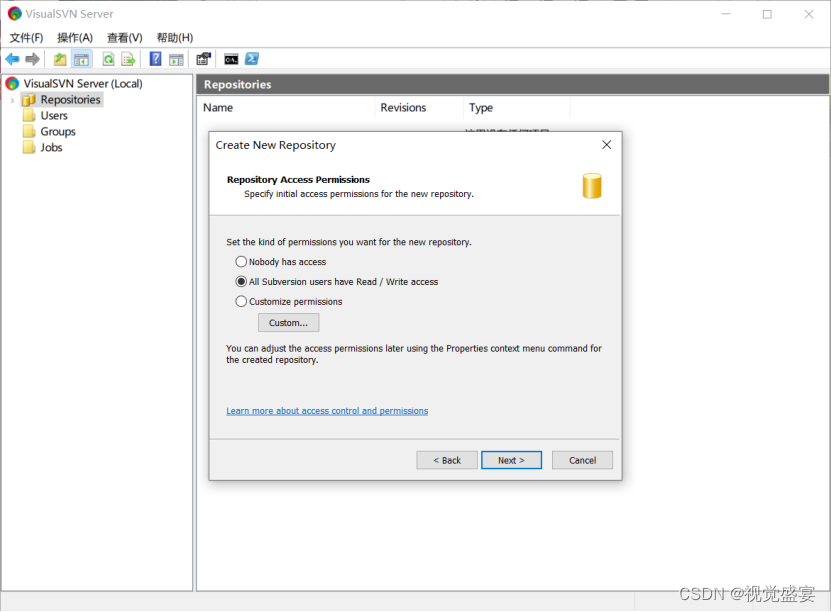Open the 操作(A) menu
Image resolution: width=831 pixels, height=612 pixels.
click(x=75, y=38)
